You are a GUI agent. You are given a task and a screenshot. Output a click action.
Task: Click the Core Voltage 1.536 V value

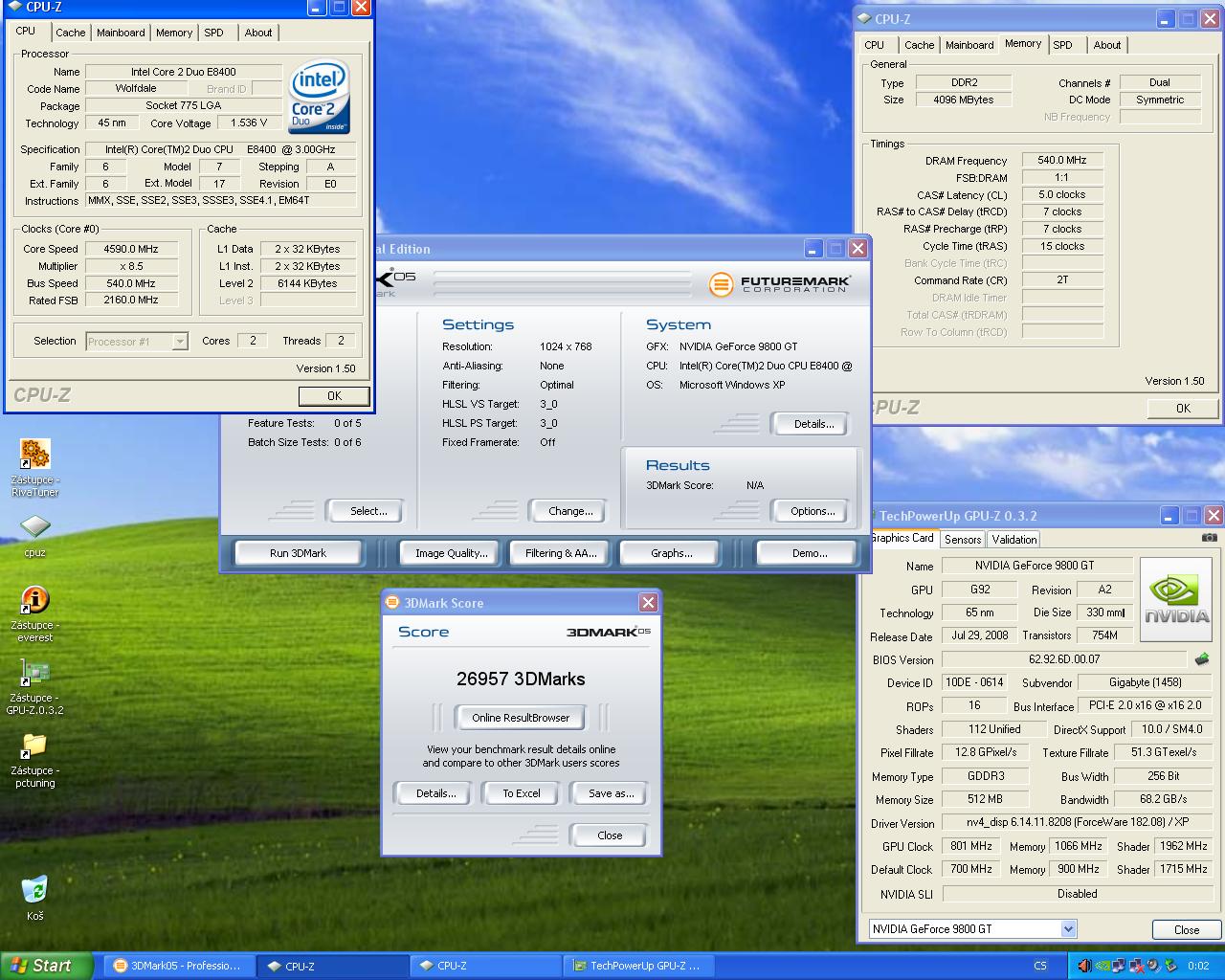point(250,122)
